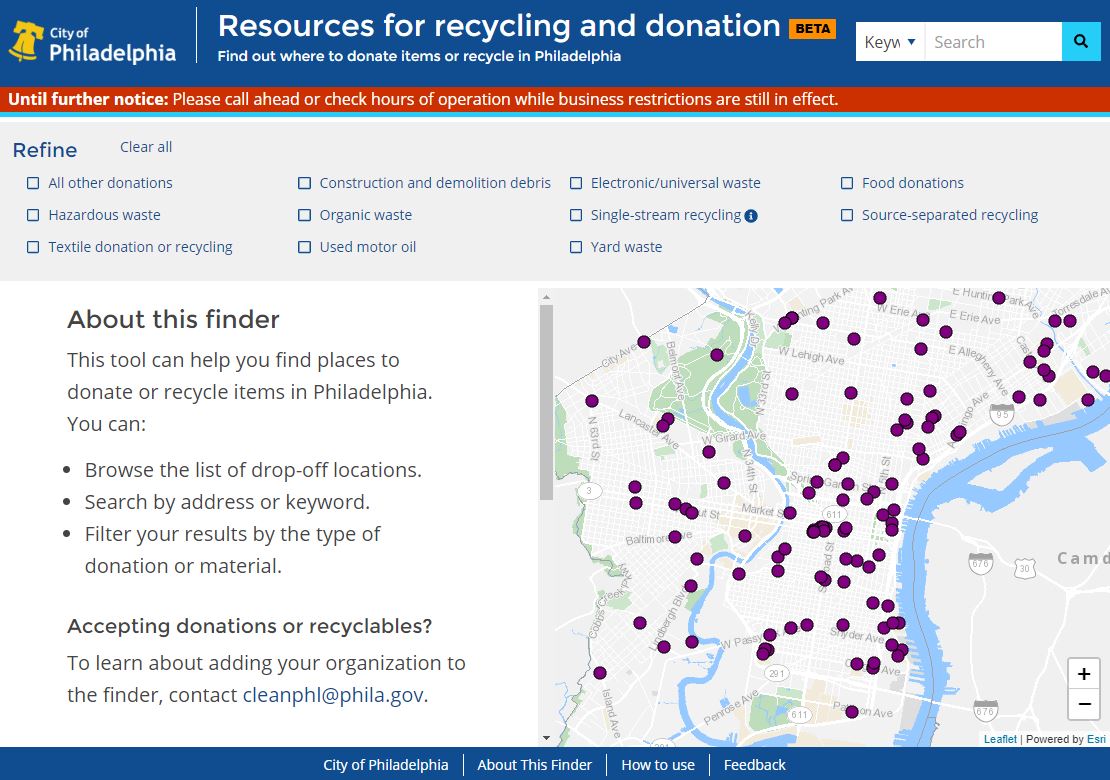Open the Feedback page

[x=754, y=765]
